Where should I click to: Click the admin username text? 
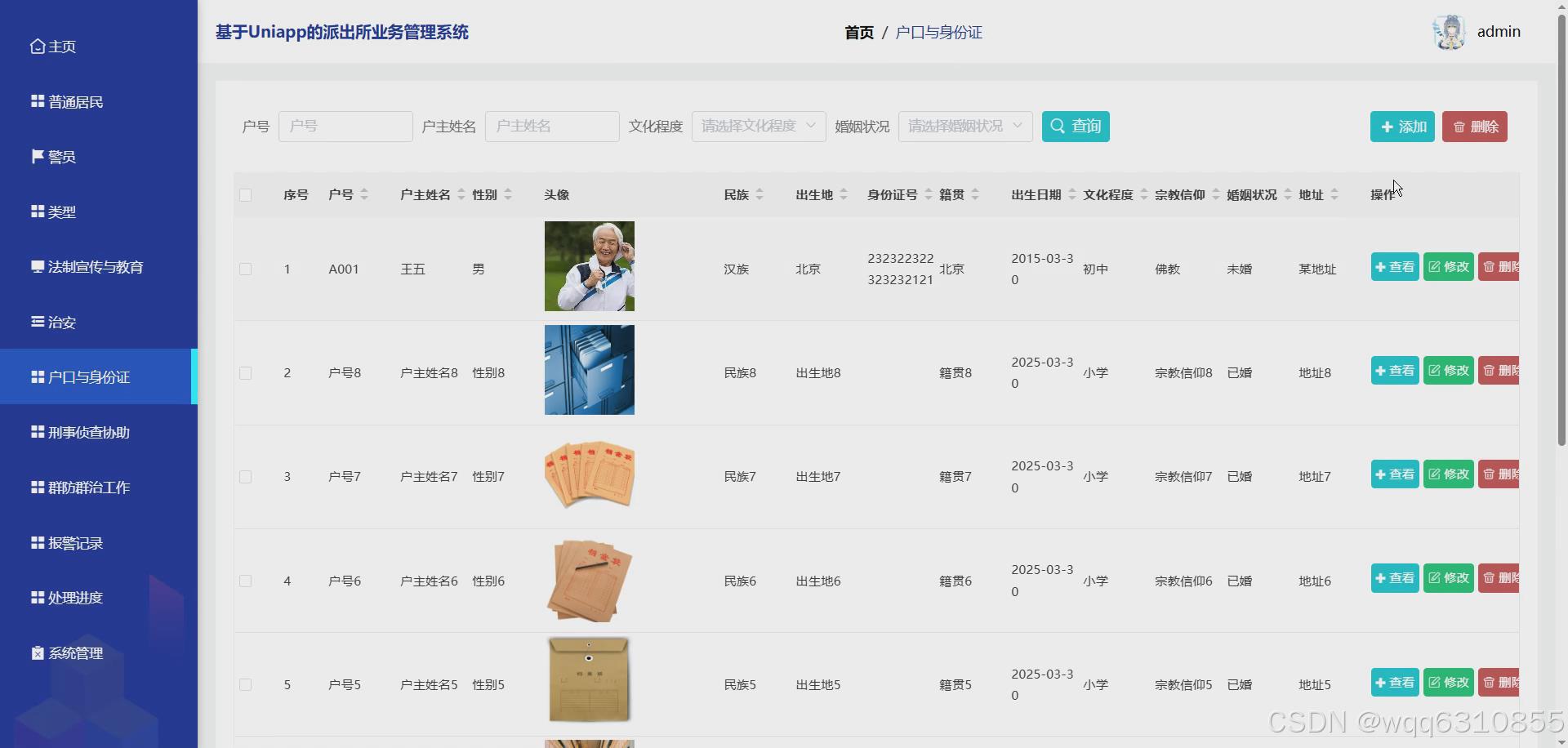[1499, 32]
